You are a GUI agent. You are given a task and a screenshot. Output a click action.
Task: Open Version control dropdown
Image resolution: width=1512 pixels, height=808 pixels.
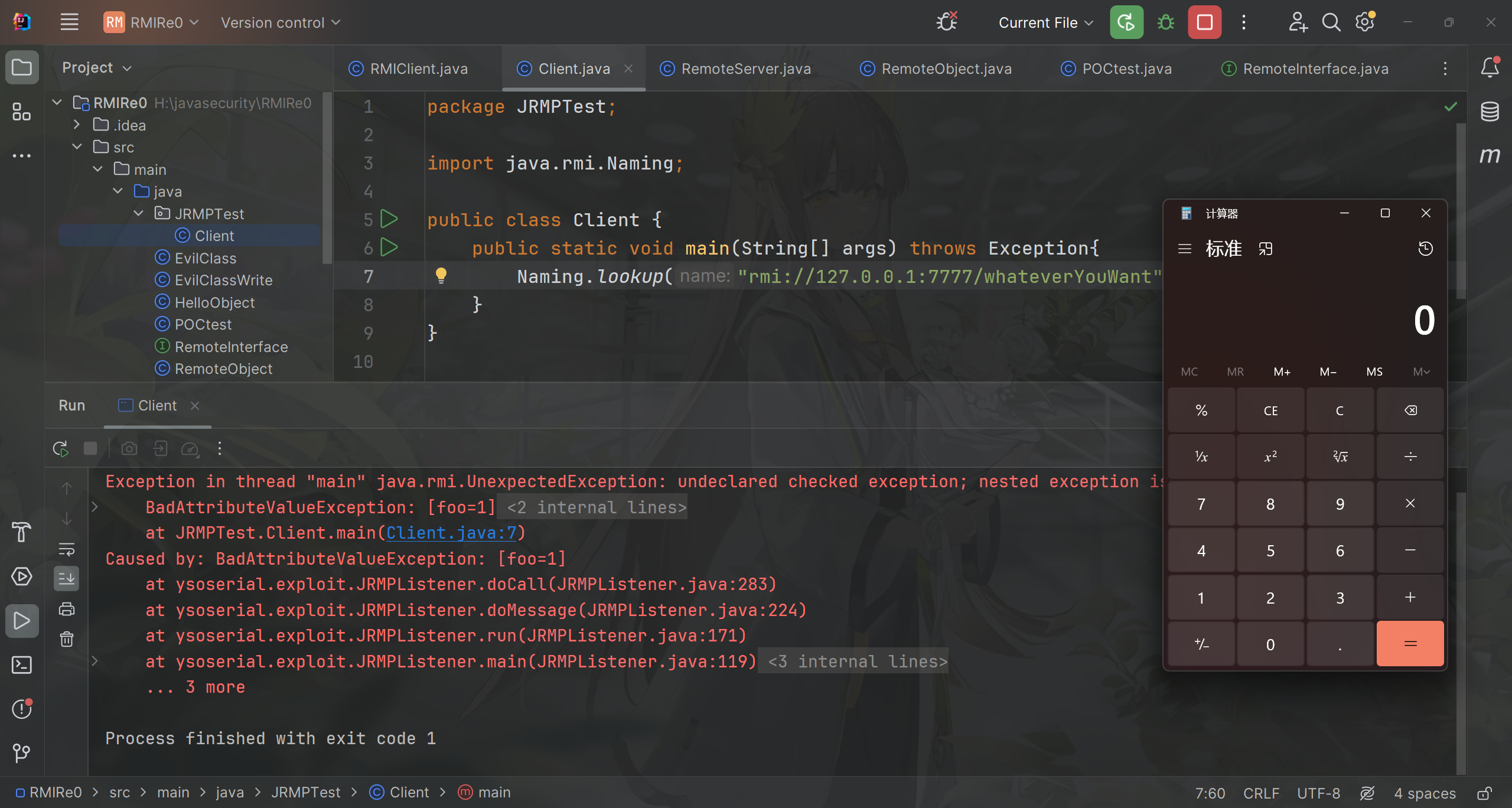pyautogui.click(x=281, y=22)
